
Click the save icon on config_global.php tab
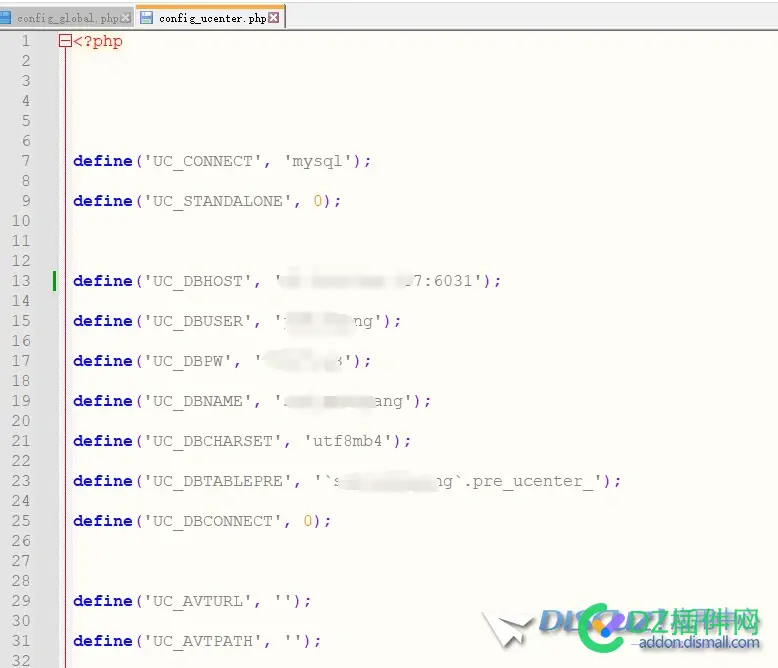click(x=6, y=18)
